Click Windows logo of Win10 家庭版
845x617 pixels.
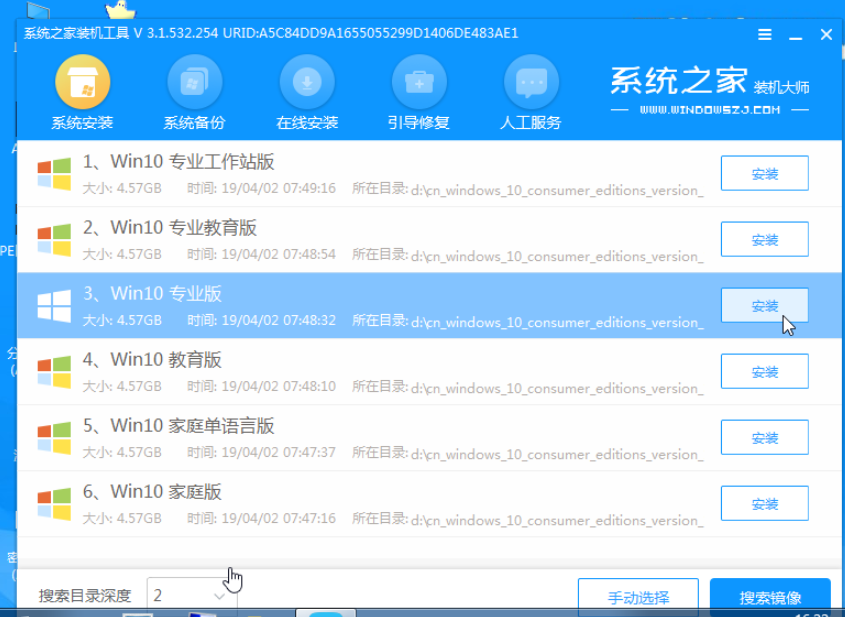(x=54, y=504)
